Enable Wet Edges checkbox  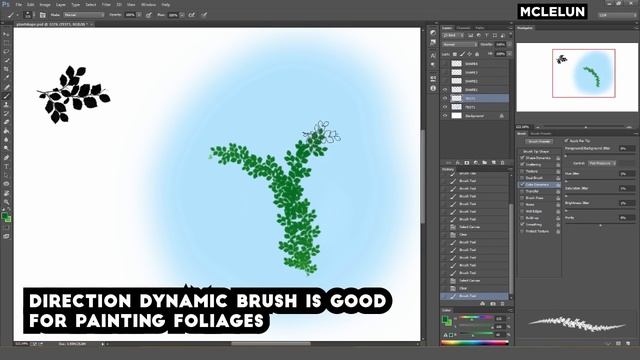pos(522,211)
